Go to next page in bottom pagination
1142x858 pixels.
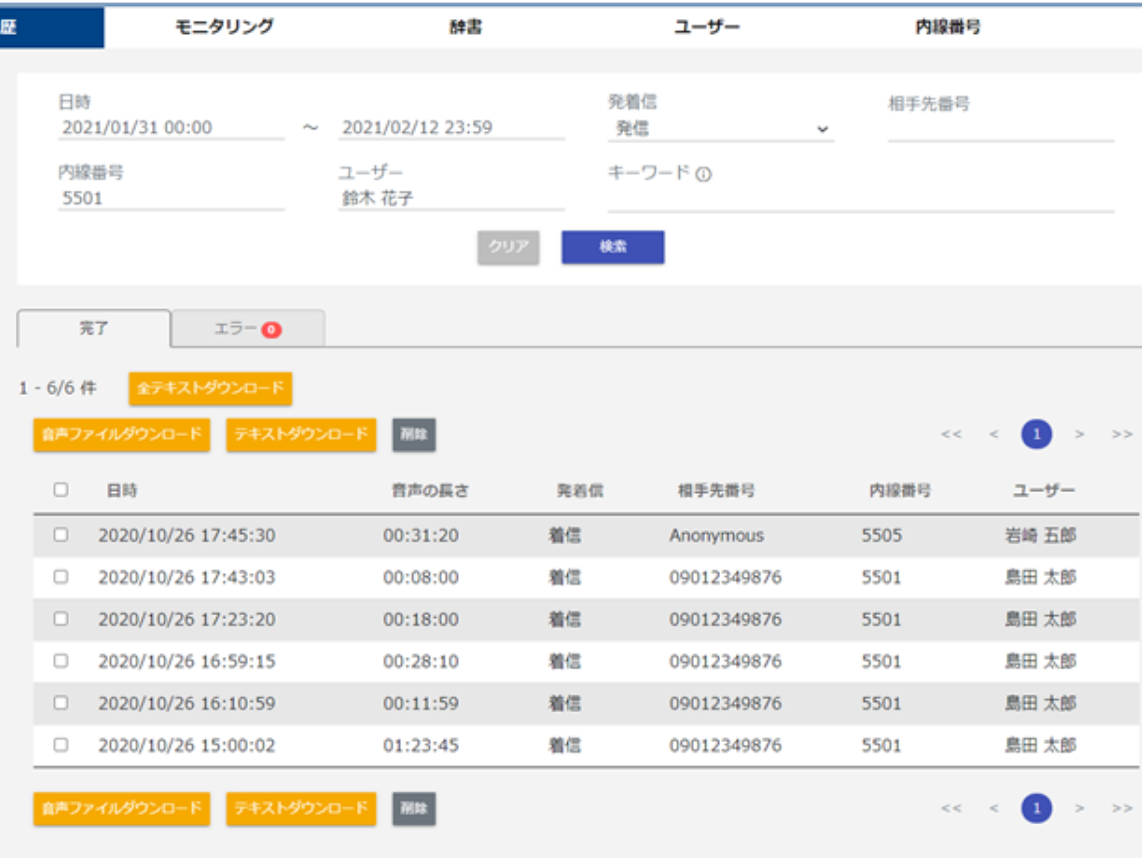[x=1079, y=808]
